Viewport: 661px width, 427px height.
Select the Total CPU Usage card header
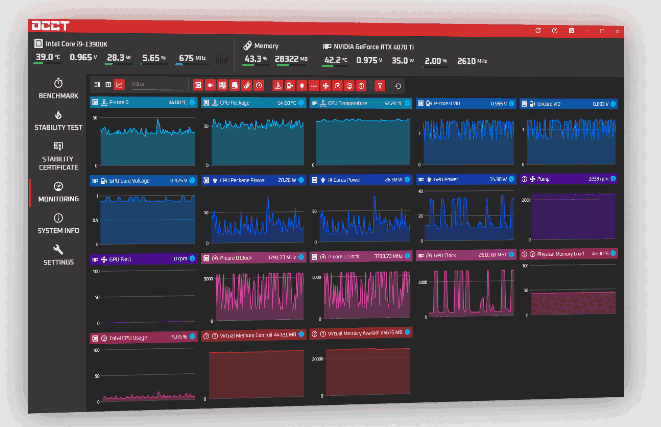pyautogui.click(x=144, y=337)
